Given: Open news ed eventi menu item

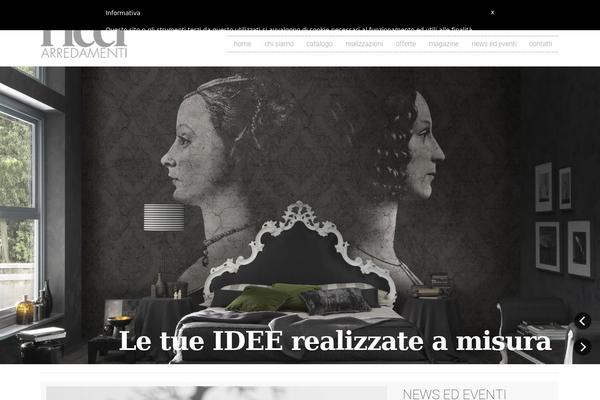Looking at the screenshot, I should click(x=494, y=44).
